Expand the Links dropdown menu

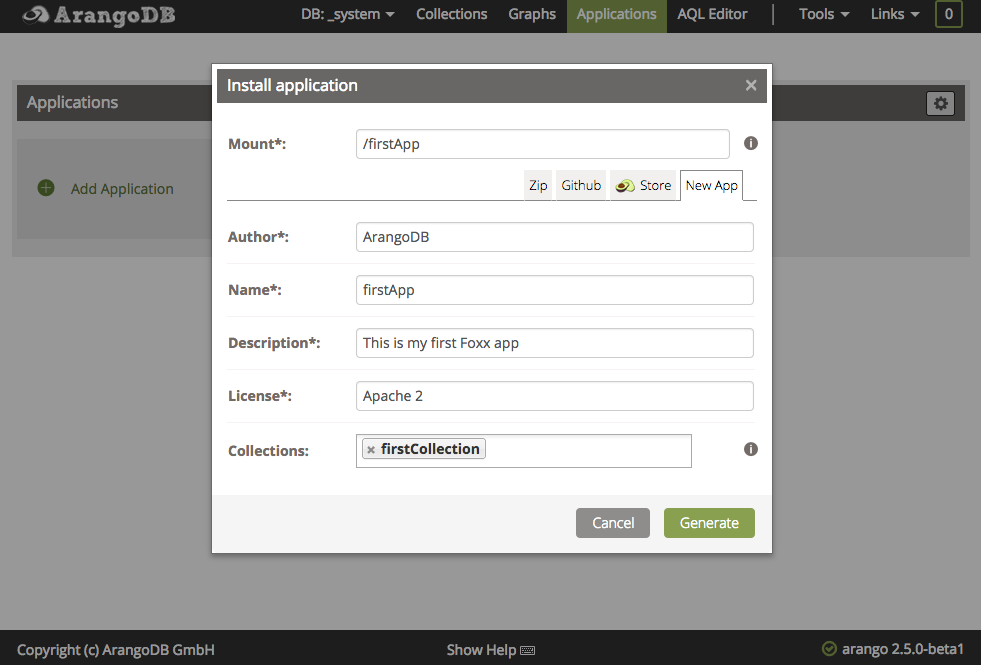(895, 15)
